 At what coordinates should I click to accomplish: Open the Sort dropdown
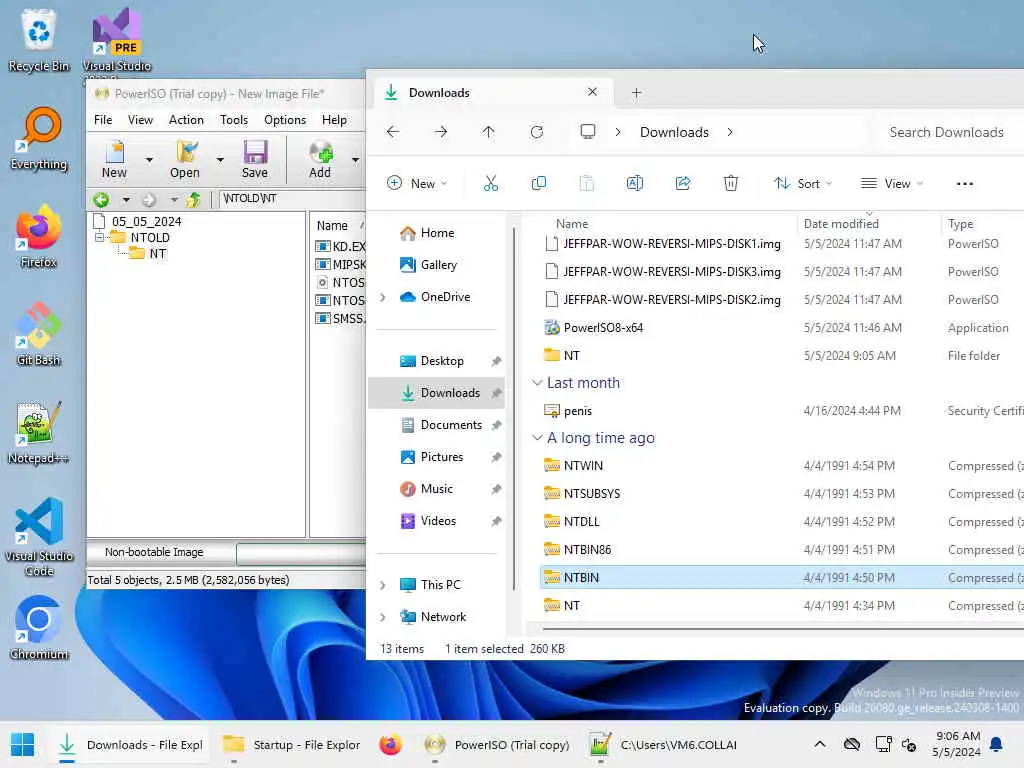[803, 184]
